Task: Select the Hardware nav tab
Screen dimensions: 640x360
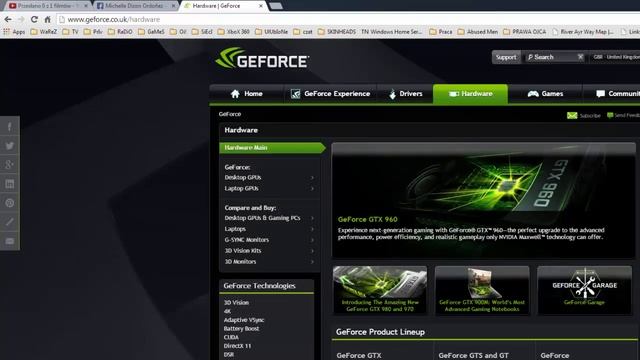Action: pos(471,94)
